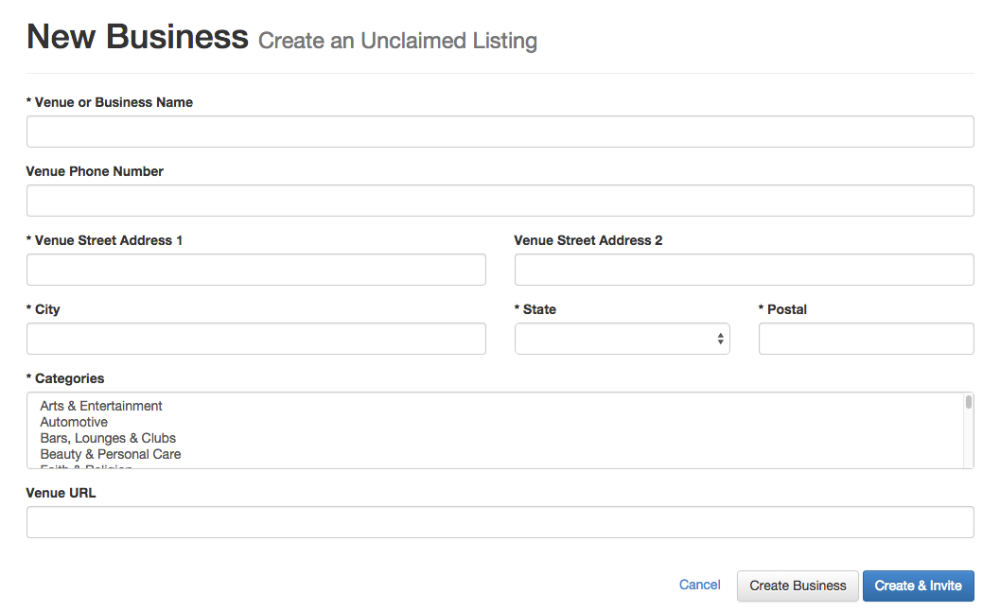Pick the Bars, Lounges & Clubs category

(108, 438)
